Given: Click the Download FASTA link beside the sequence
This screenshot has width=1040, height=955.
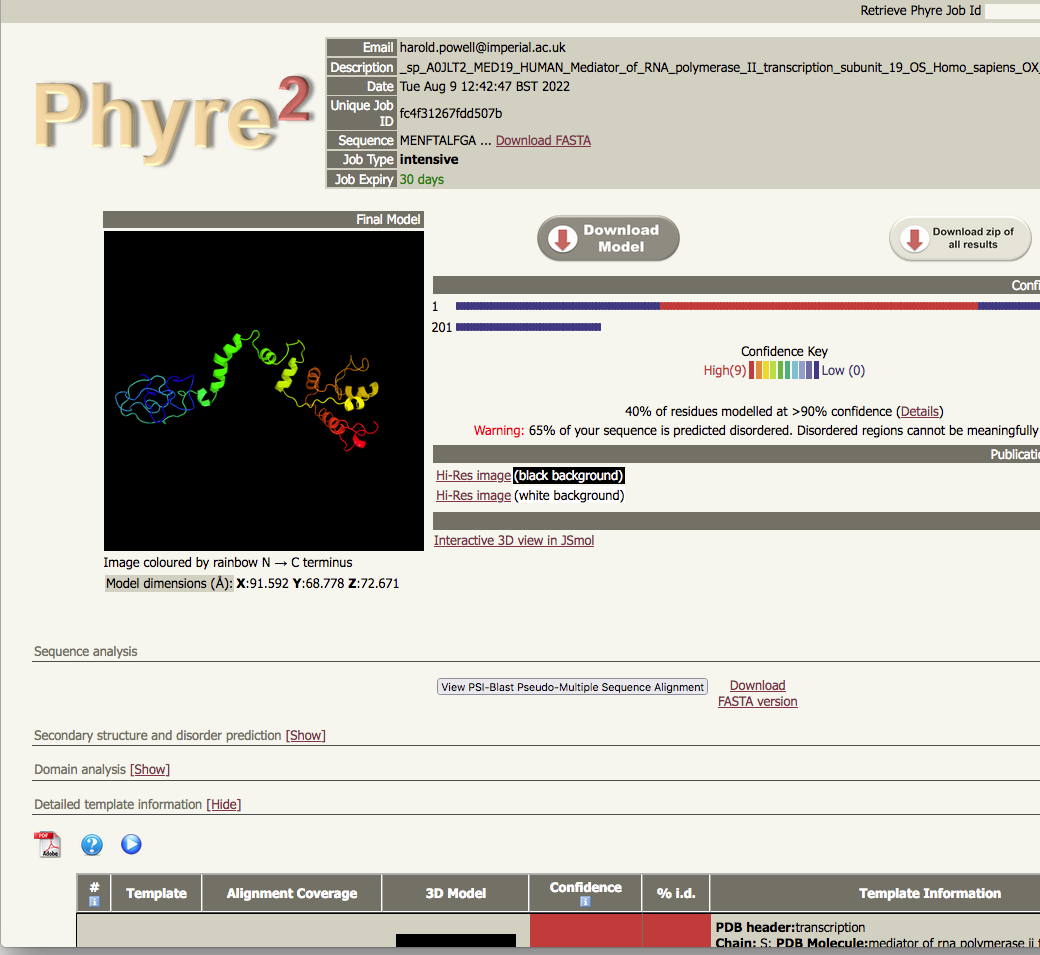Looking at the screenshot, I should pos(543,140).
